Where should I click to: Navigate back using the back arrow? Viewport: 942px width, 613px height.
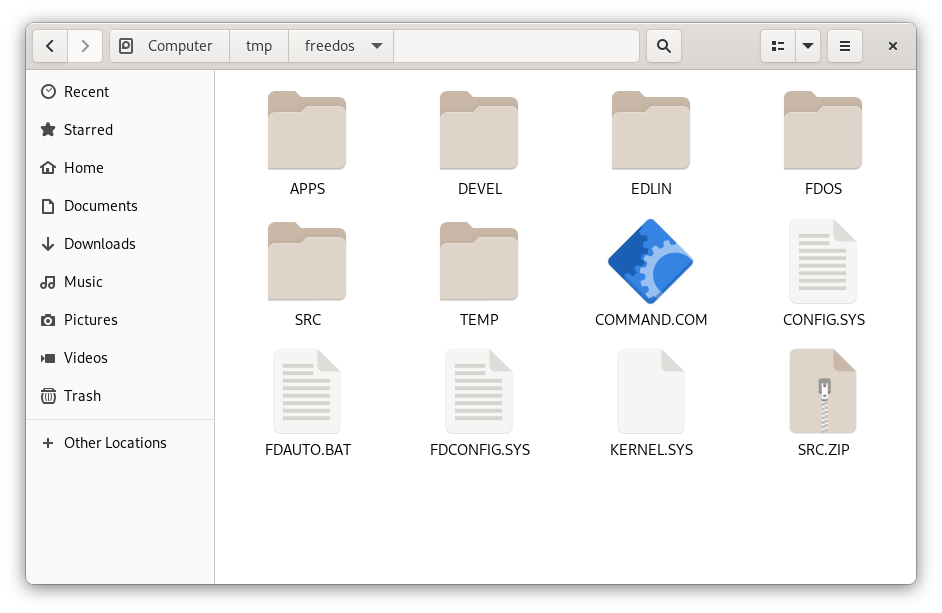point(50,46)
